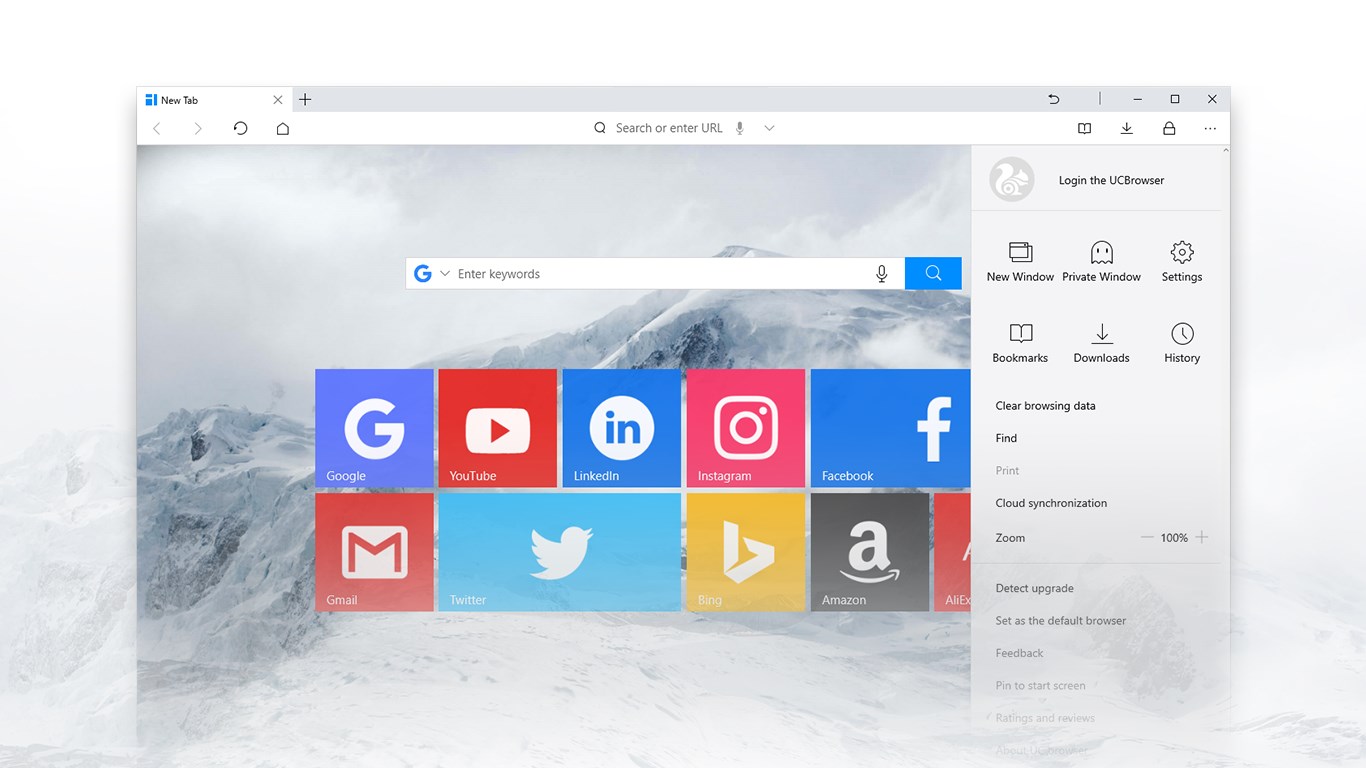This screenshot has width=1366, height=768.
Task: Open the Gmail speed dial tile
Action: pos(375,552)
